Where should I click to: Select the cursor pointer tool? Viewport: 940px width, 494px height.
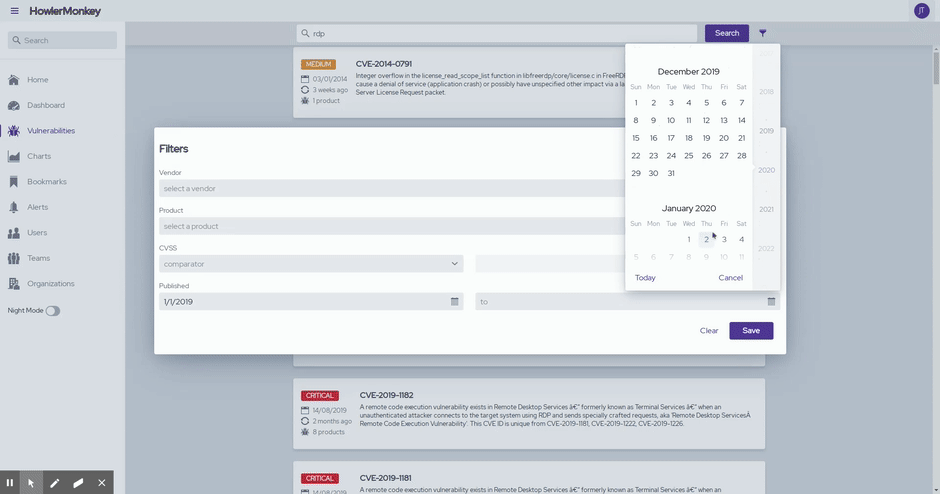point(31,483)
